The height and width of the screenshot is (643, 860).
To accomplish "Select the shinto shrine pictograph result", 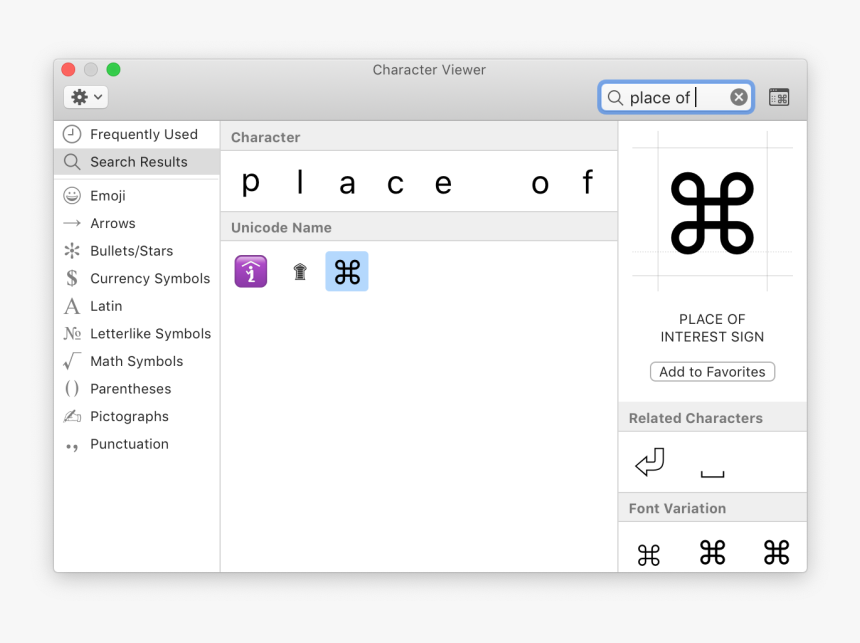I will [x=299, y=271].
